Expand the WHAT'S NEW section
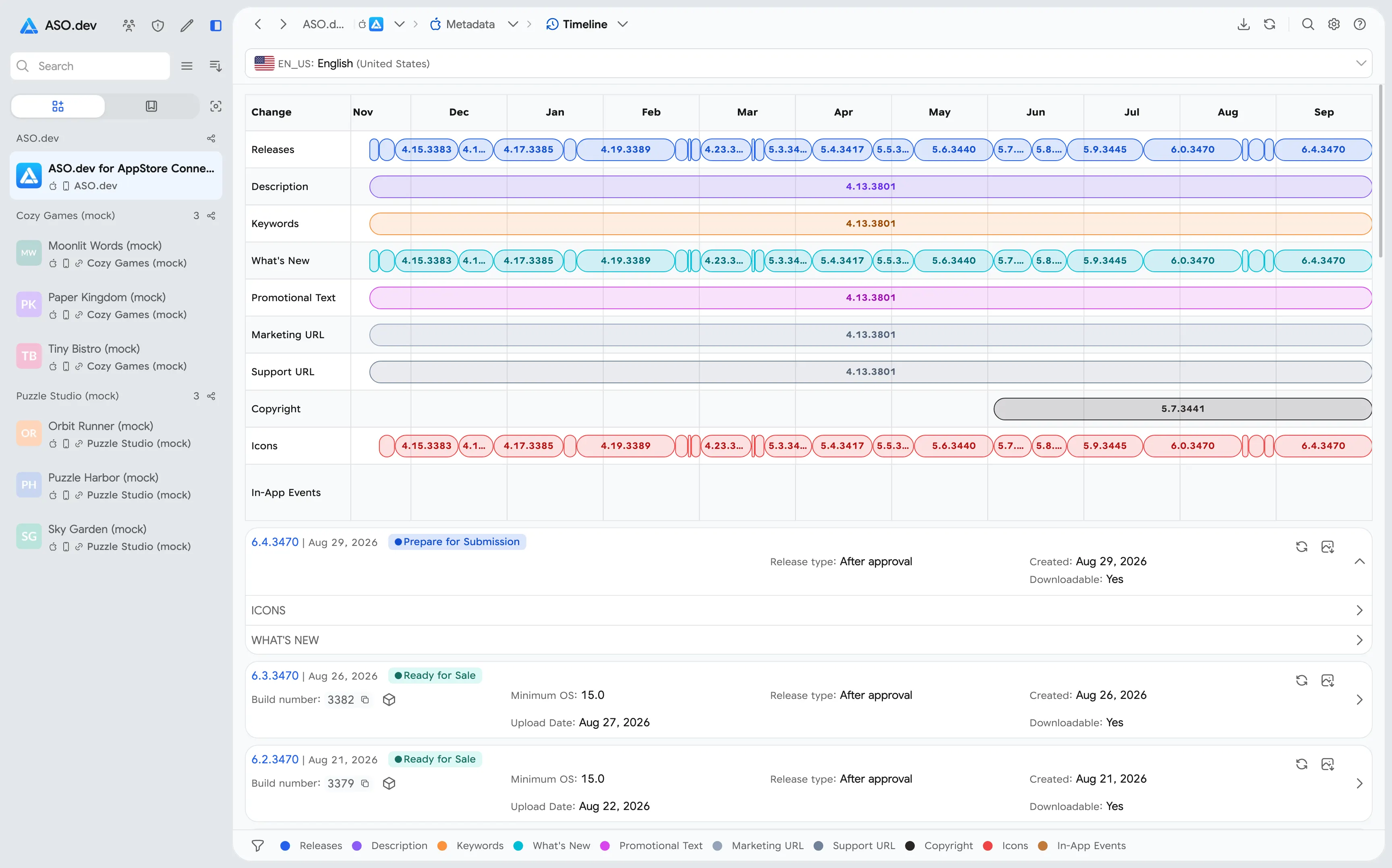Image resolution: width=1392 pixels, height=868 pixels. [x=808, y=640]
